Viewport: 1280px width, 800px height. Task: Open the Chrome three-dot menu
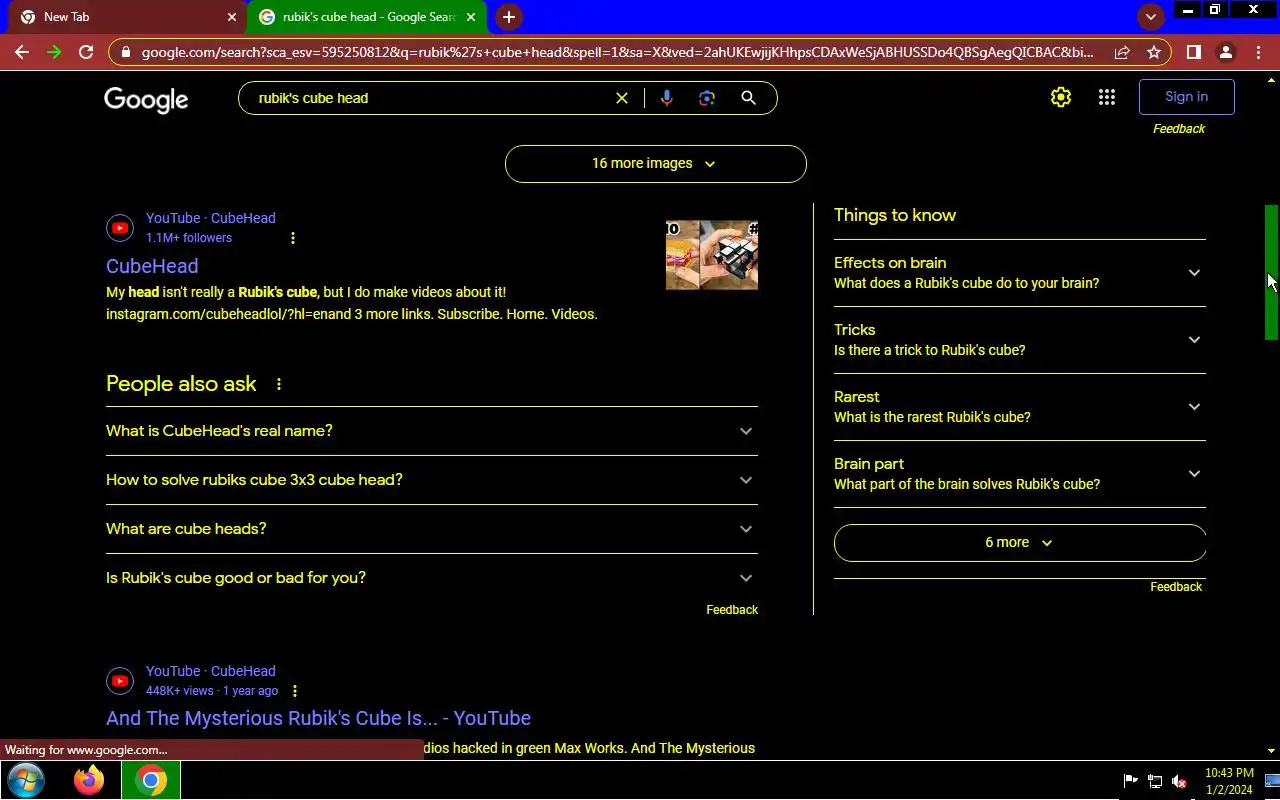point(1258,52)
